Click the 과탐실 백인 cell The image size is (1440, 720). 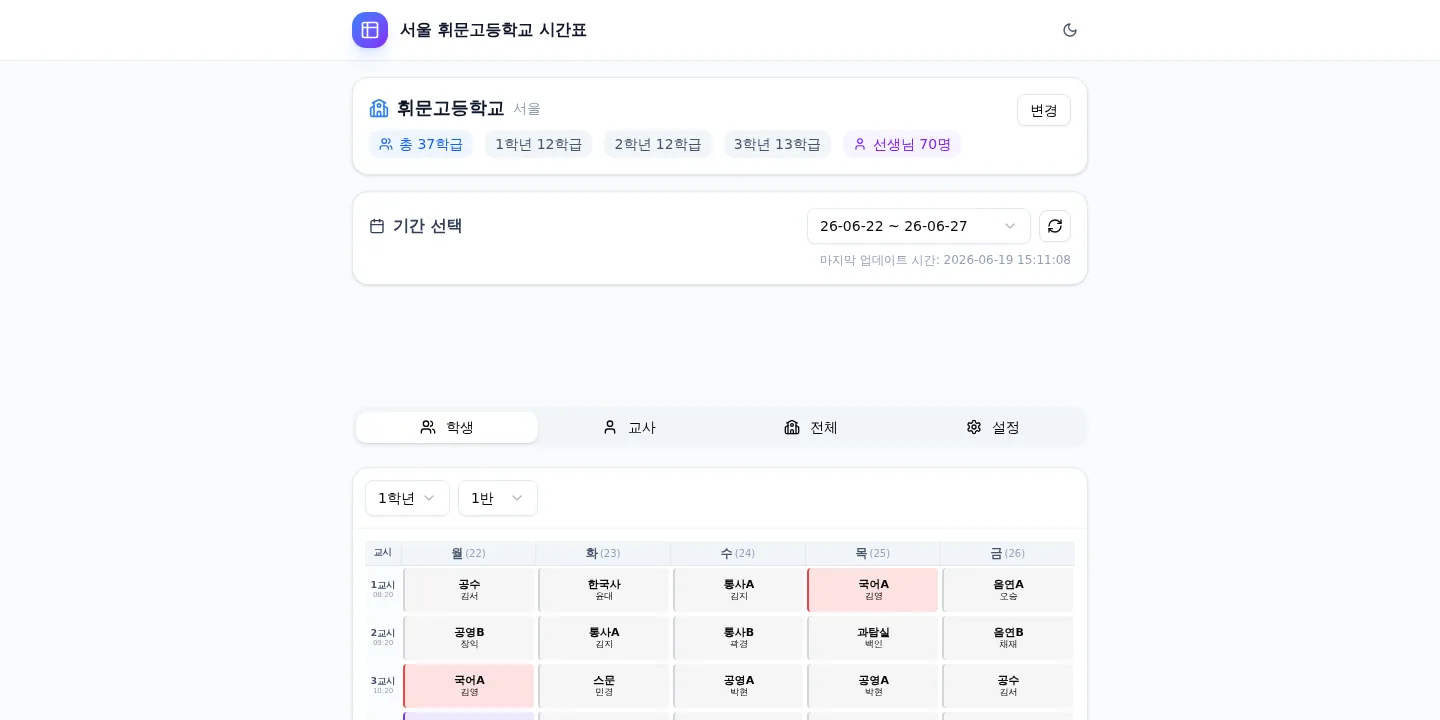873,638
